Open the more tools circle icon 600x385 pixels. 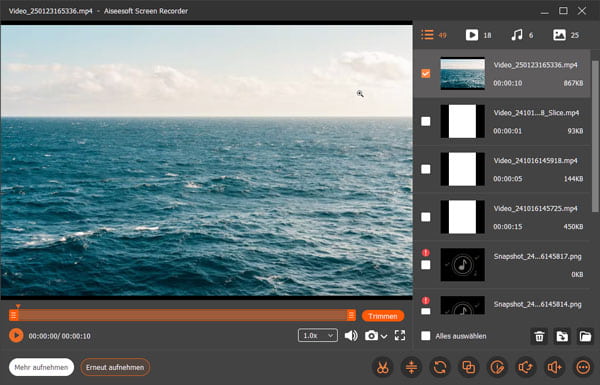click(x=583, y=367)
